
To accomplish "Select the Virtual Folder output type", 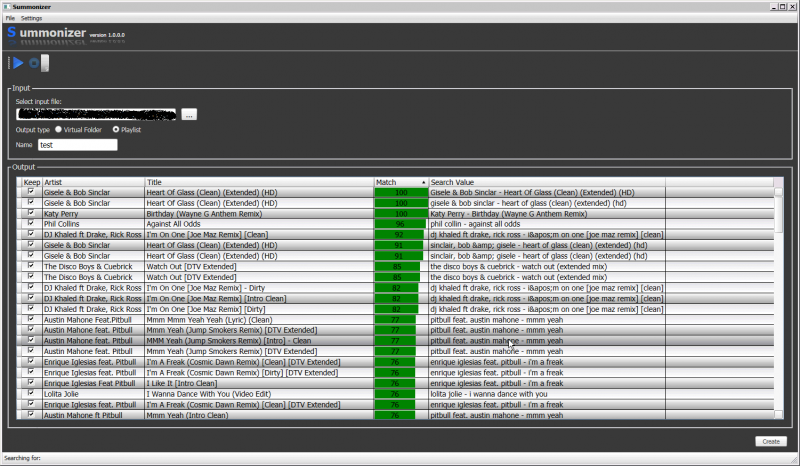I will [x=79, y=130].
